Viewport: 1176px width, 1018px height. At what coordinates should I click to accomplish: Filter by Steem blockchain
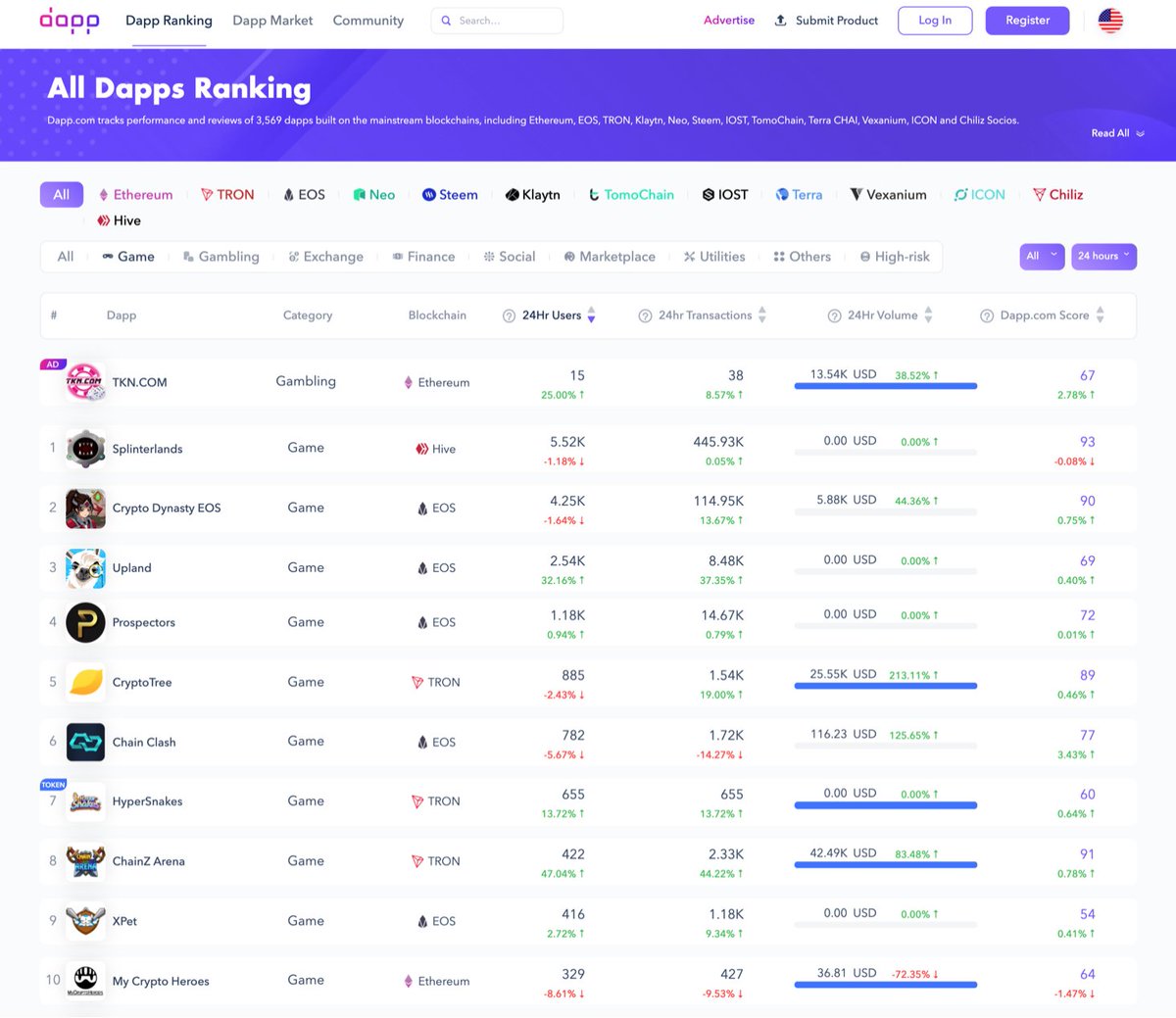[450, 195]
